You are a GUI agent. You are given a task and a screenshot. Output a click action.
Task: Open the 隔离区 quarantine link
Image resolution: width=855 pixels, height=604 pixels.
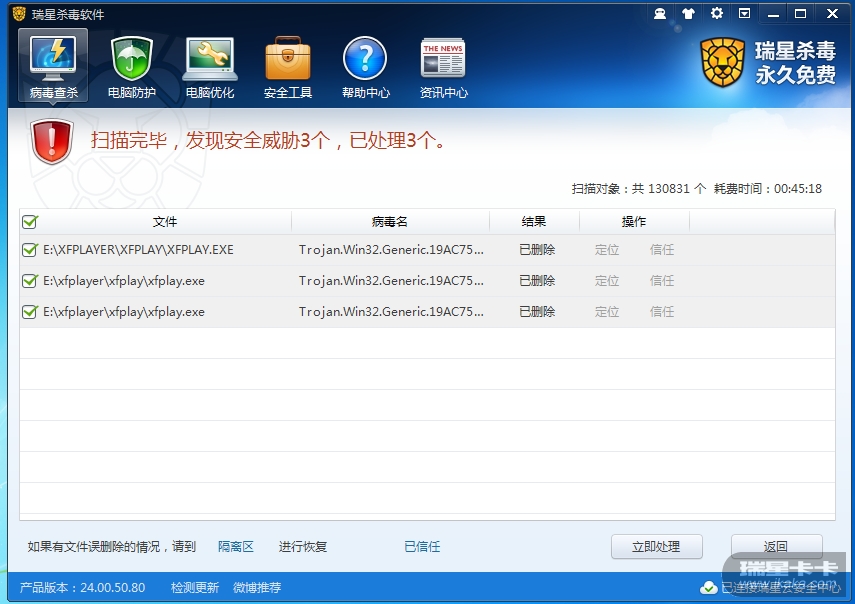point(236,547)
